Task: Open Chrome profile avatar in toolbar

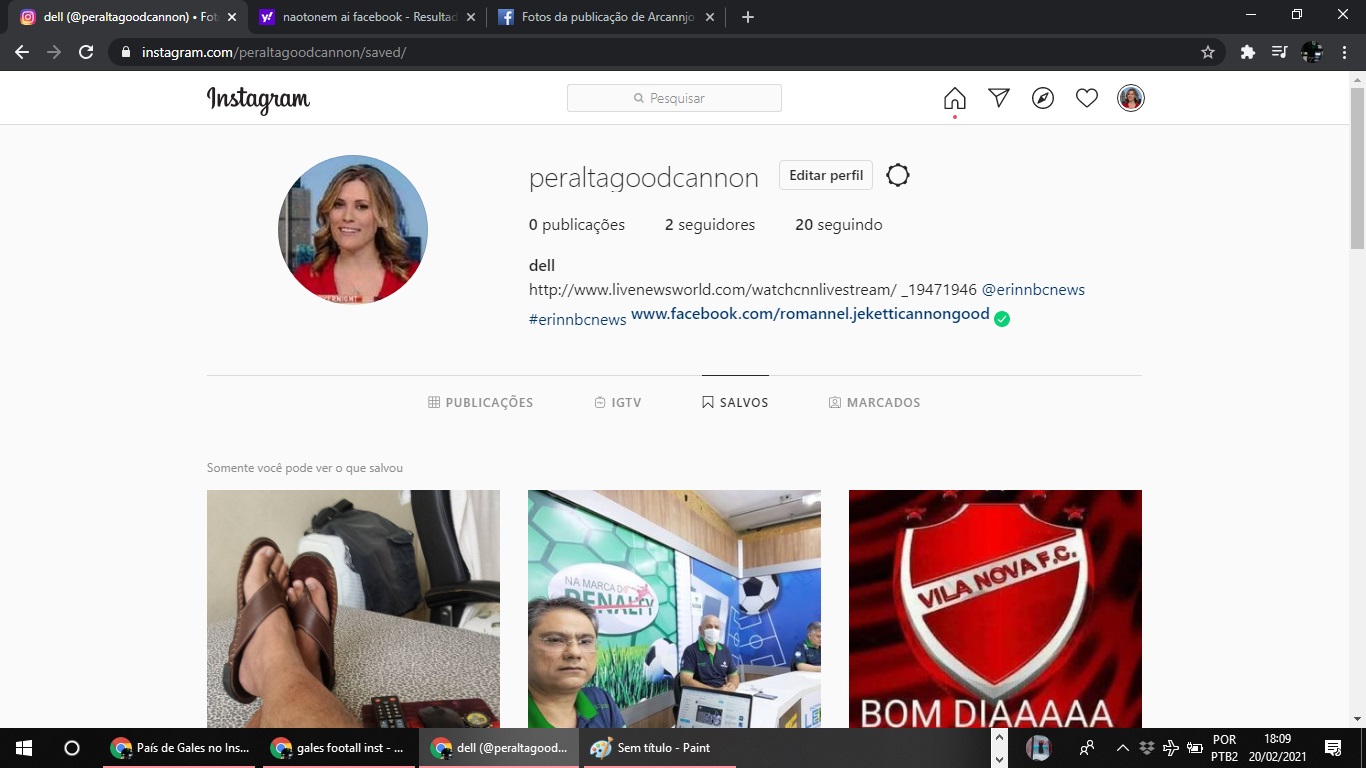Action: (1312, 52)
